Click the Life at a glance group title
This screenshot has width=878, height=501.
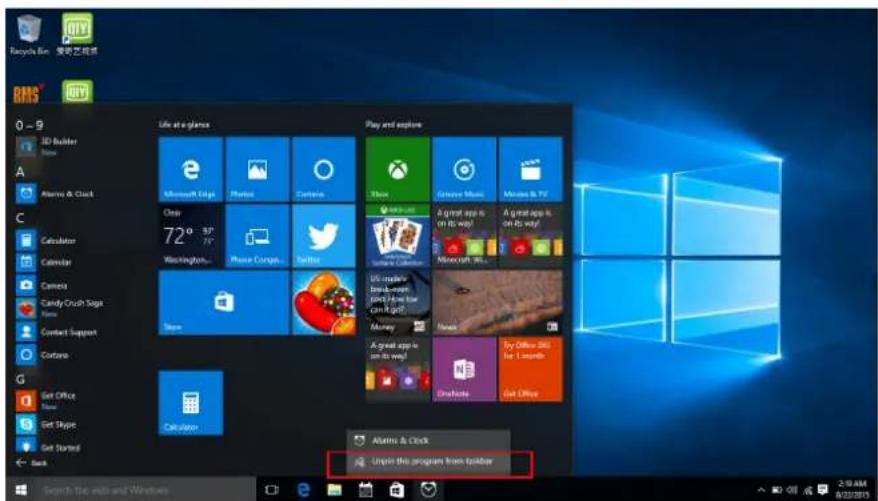[184, 124]
